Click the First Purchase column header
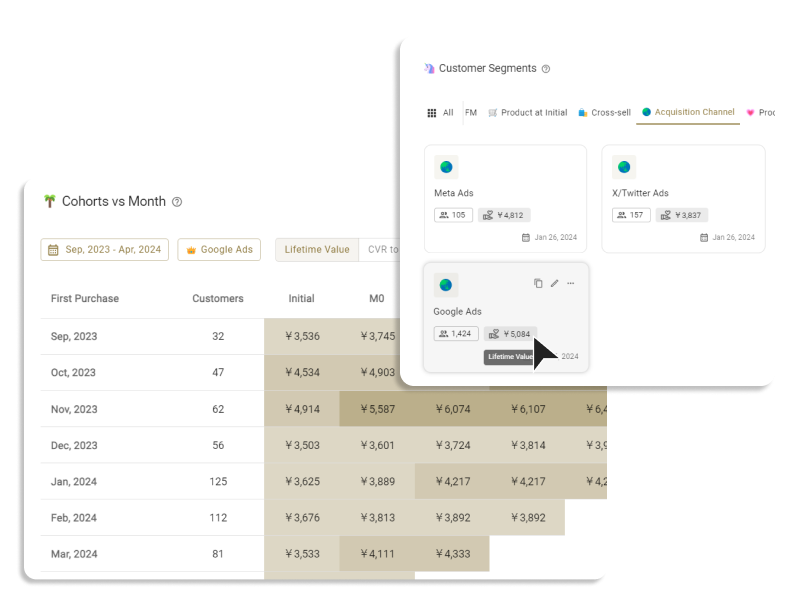The width and height of the screenshot is (800, 600). tap(85, 298)
